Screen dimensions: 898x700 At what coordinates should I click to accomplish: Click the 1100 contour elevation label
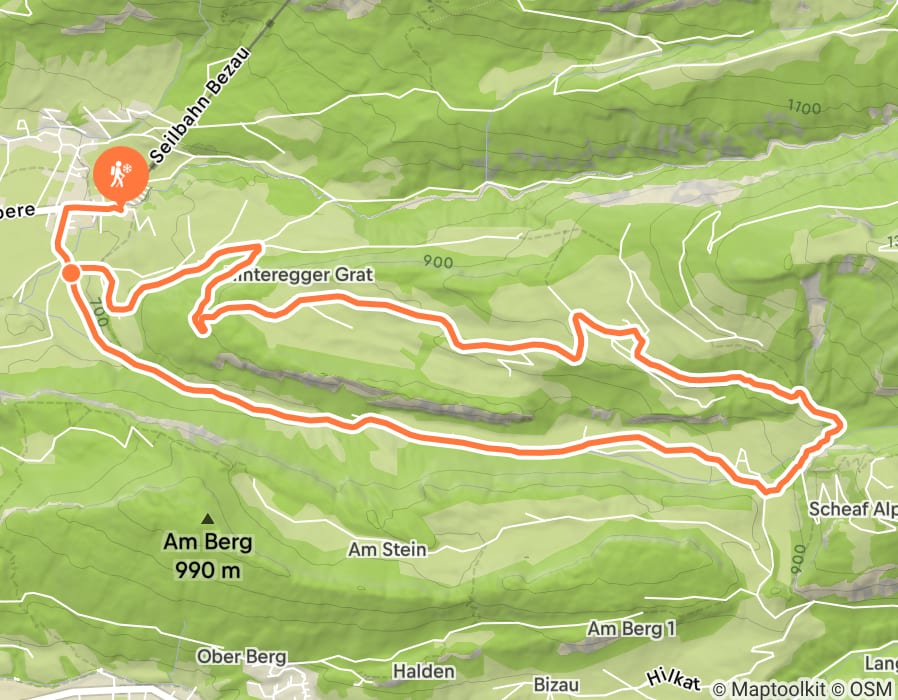point(804,107)
